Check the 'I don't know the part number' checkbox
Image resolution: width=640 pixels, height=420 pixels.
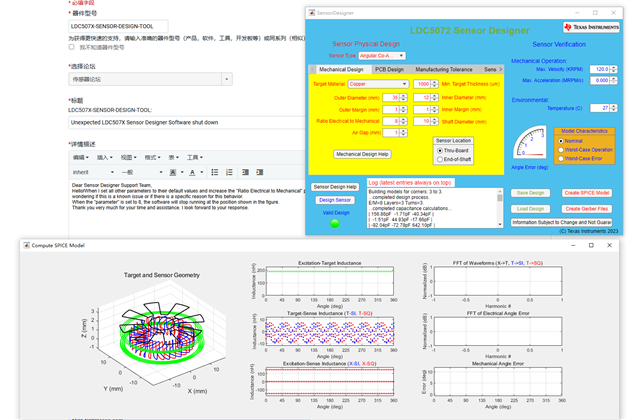click(x=71, y=47)
